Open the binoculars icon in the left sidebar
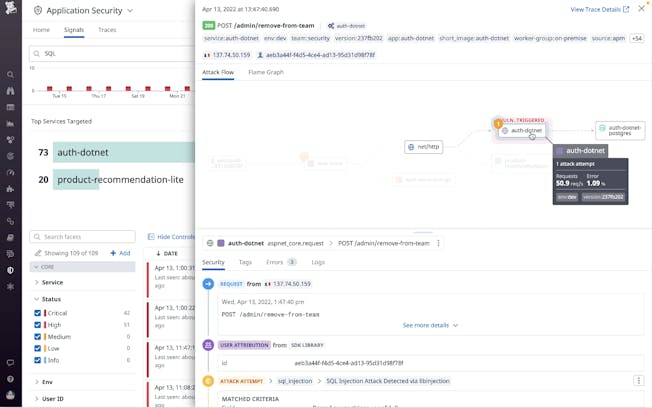This screenshot has height=408, width=652. 10,91
